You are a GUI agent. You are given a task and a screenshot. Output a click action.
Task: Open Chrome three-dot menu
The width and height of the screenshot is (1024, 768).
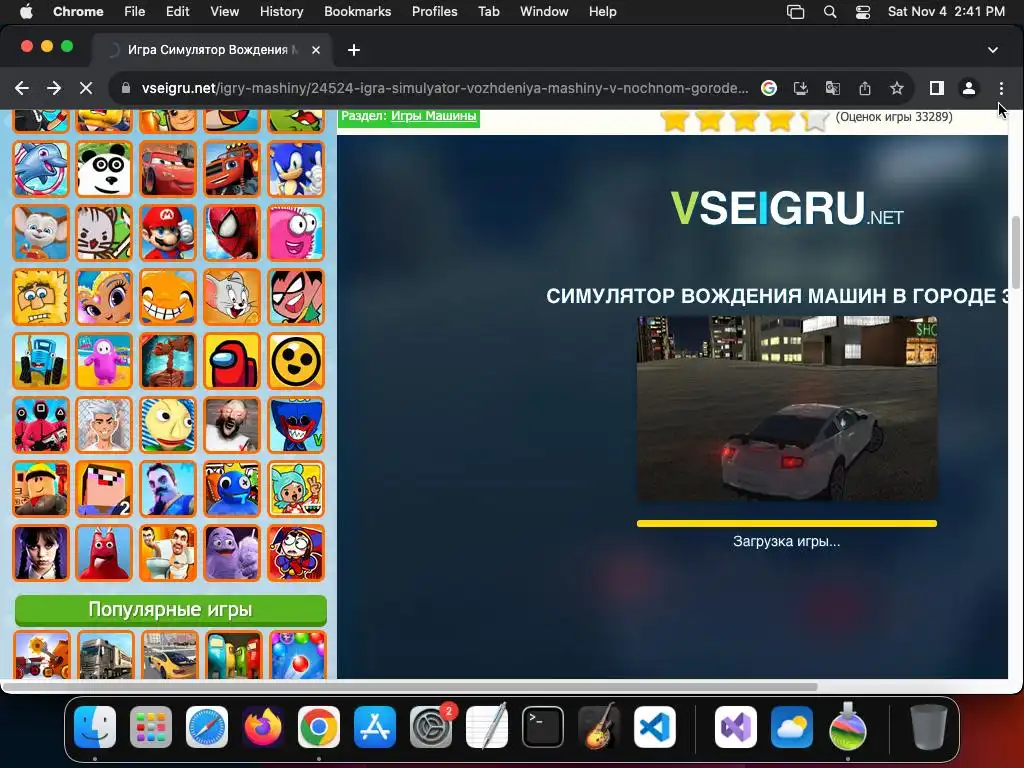1000,88
